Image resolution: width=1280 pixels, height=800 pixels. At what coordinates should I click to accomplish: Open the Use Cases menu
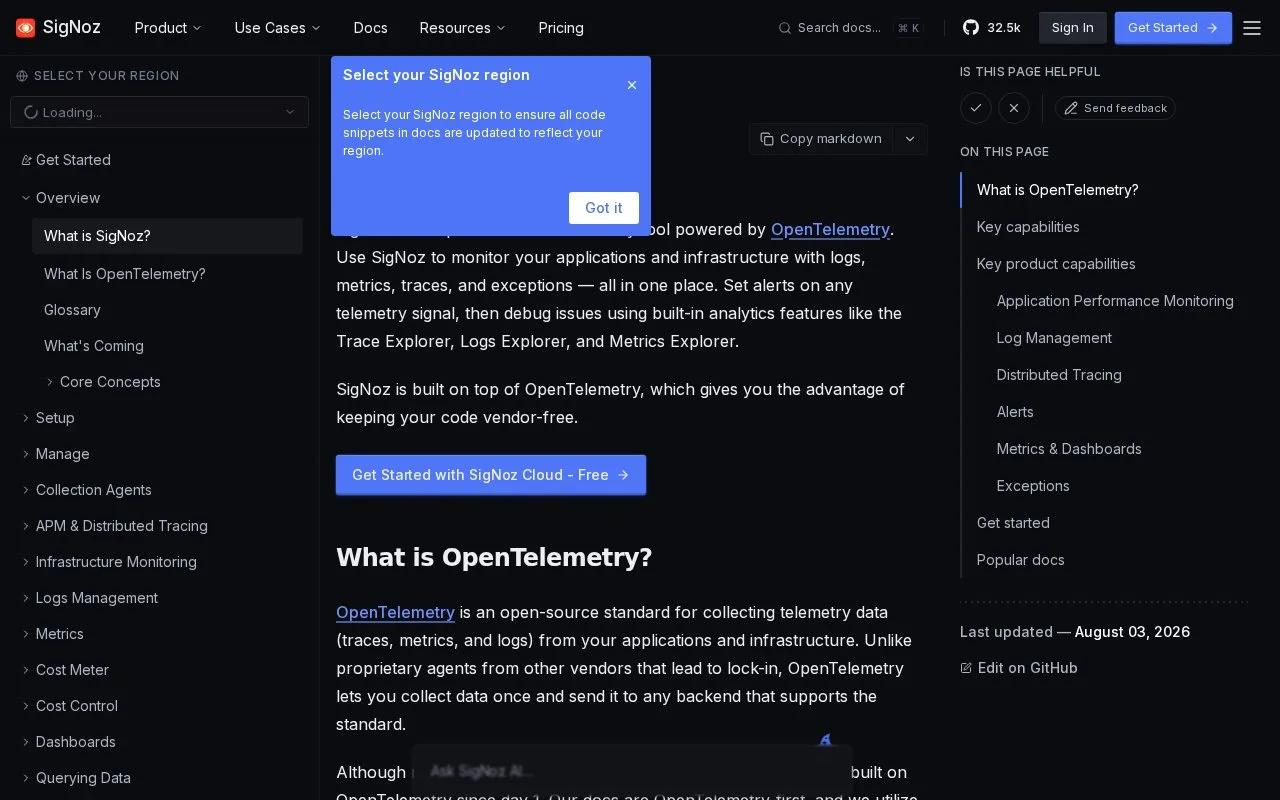click(278, 28)
